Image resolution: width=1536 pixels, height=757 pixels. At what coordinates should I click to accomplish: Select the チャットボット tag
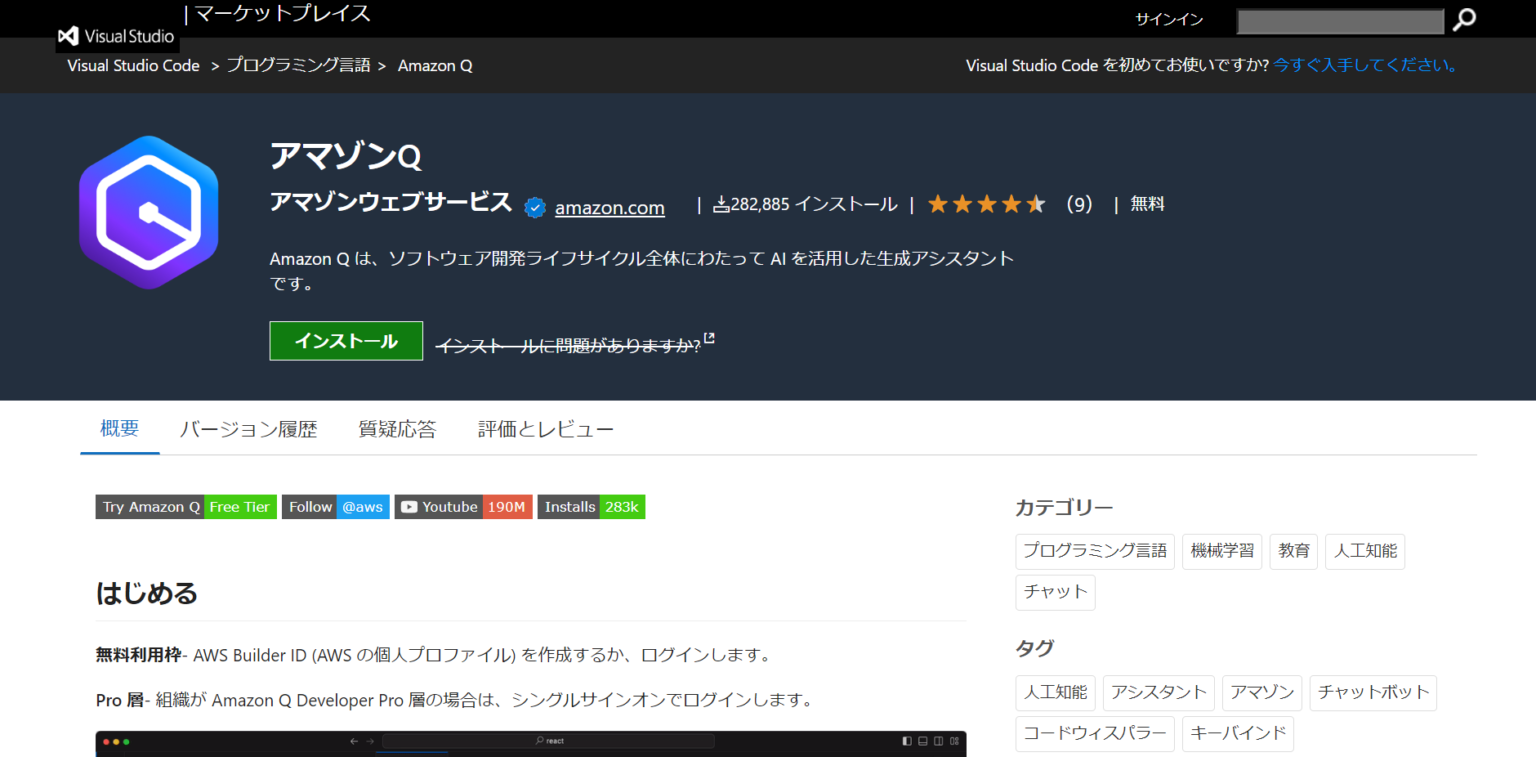coord(1373,692)
